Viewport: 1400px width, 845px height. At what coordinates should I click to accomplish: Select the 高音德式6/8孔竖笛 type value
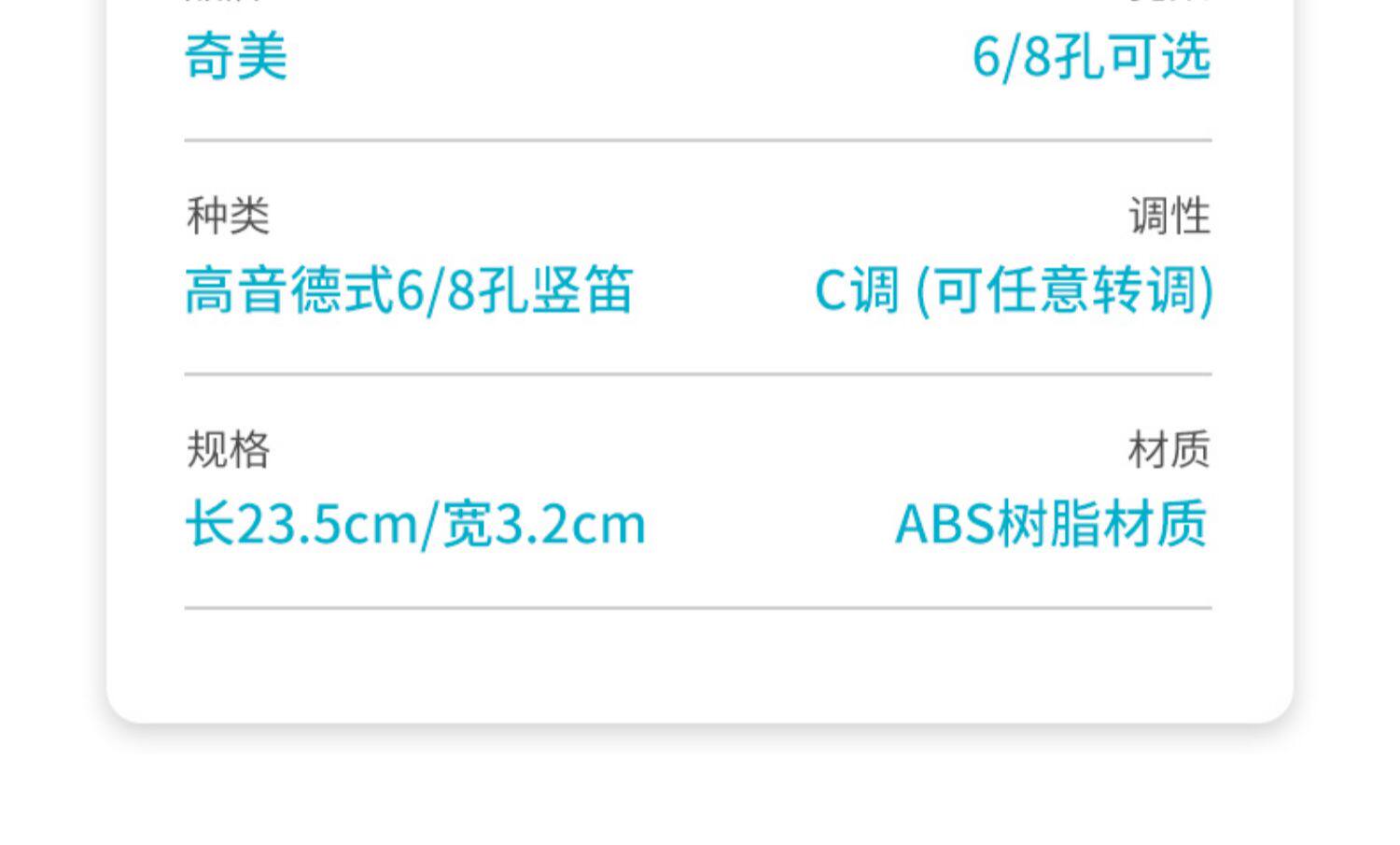[x=409, y=290]
